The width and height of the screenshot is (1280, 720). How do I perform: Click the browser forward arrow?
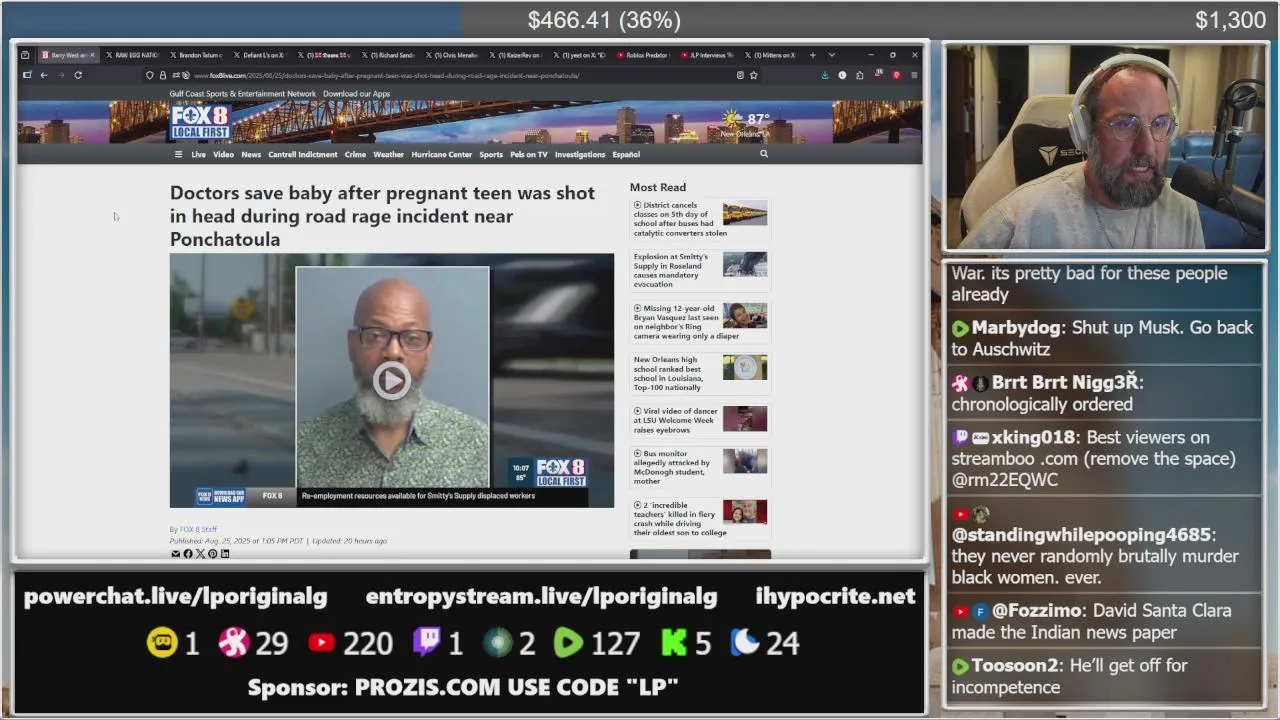[x=61, y=75]
